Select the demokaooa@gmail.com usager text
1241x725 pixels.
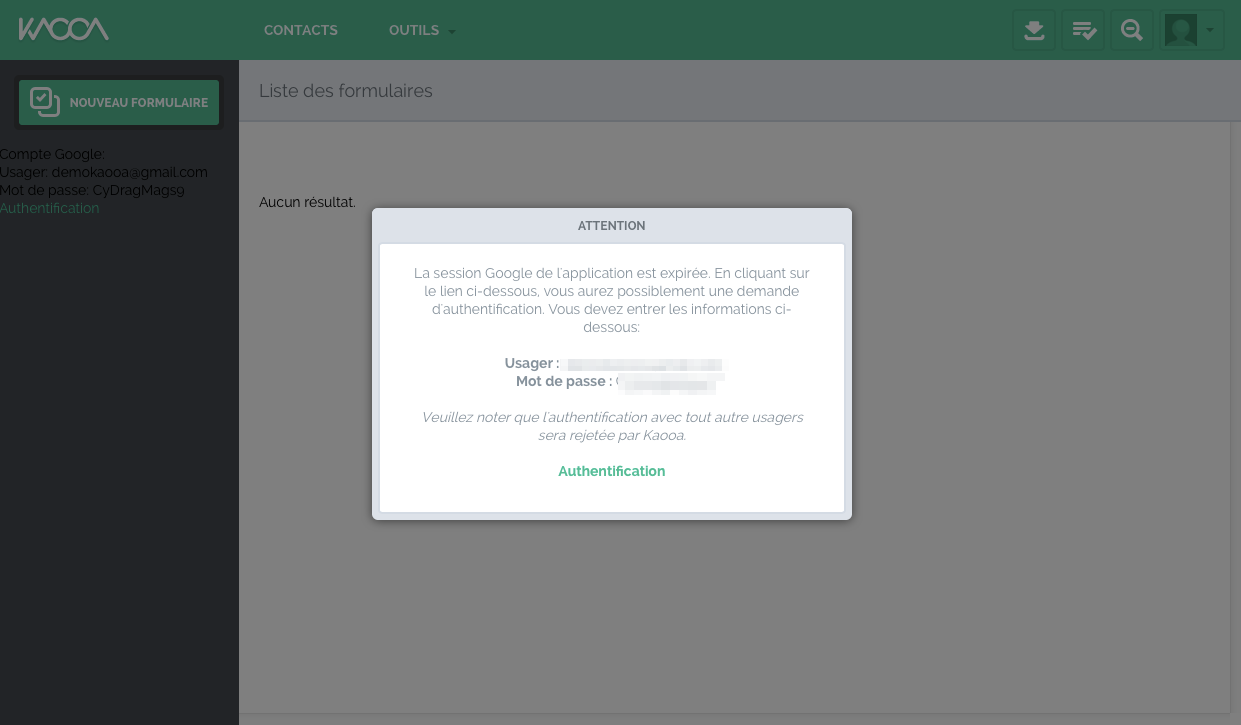pos(130,172)
